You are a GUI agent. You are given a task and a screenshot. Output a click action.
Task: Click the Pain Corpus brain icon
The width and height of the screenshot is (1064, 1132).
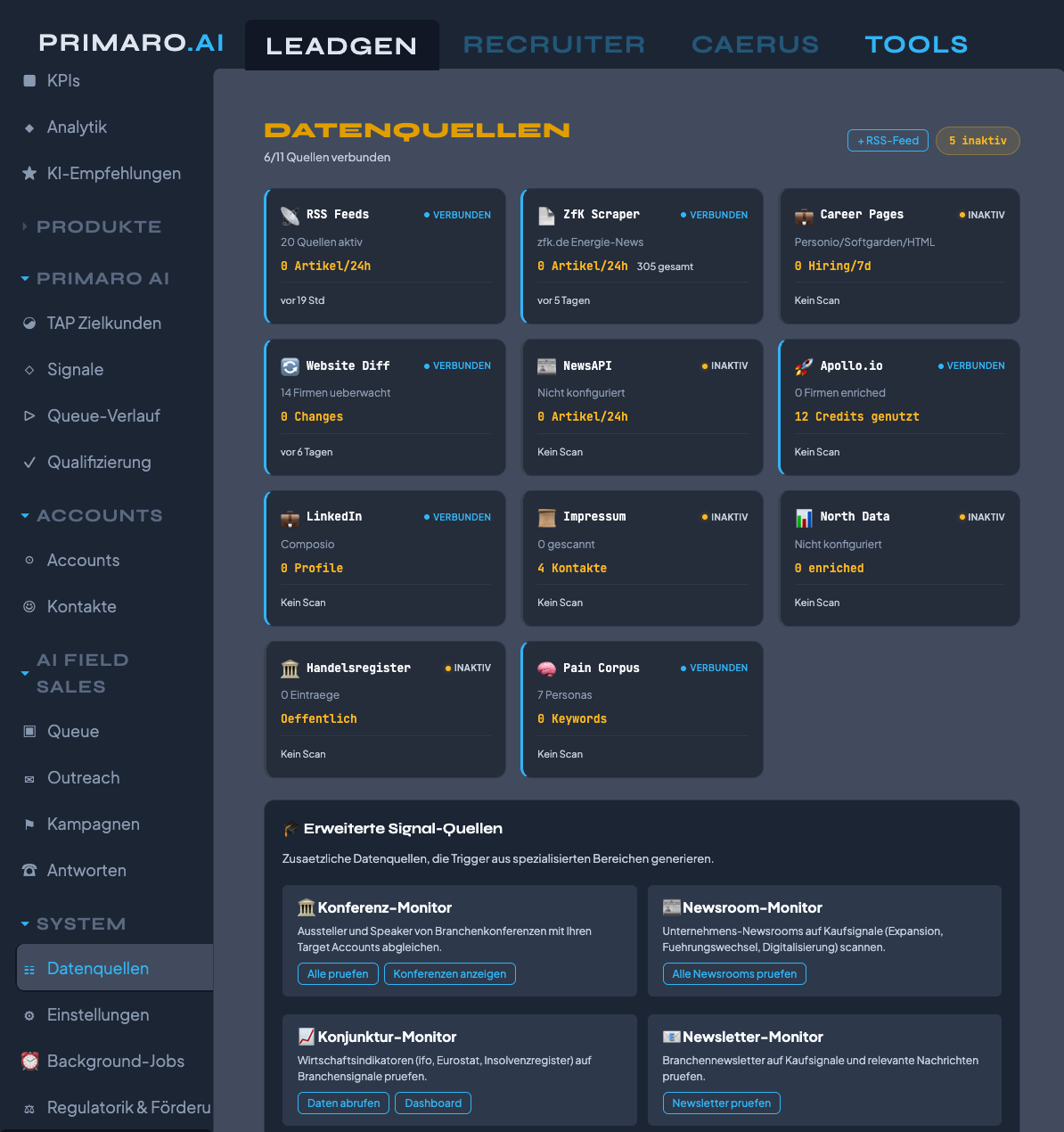(x=546, y=668)
